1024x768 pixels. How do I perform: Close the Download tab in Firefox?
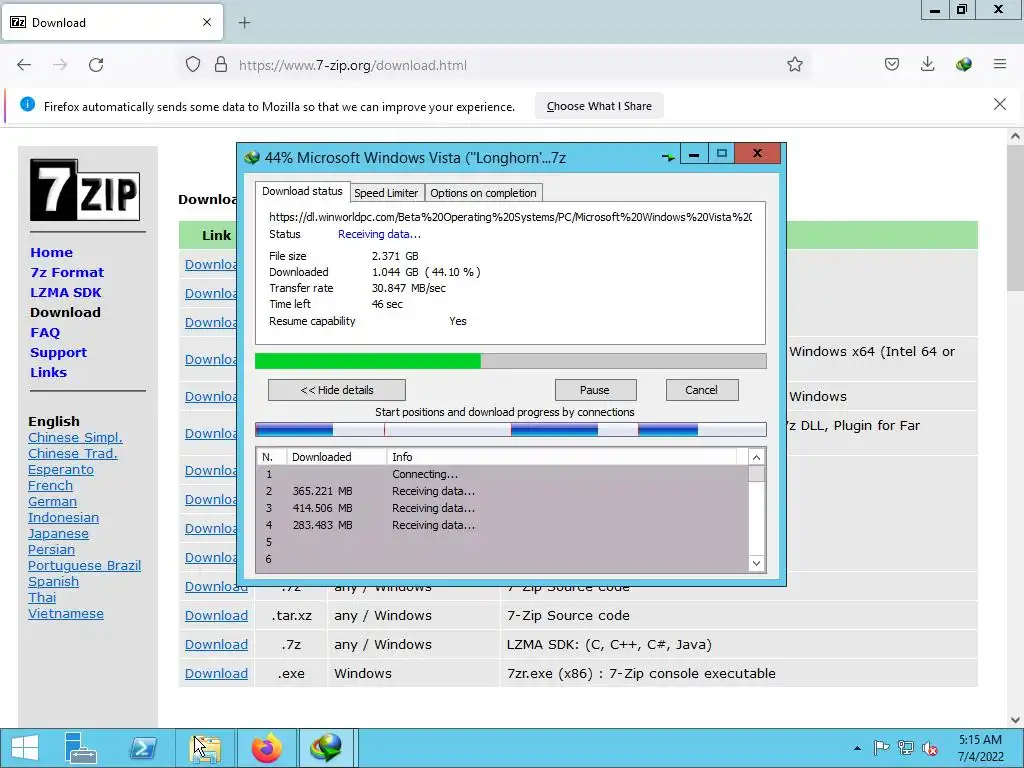[207, 22]
